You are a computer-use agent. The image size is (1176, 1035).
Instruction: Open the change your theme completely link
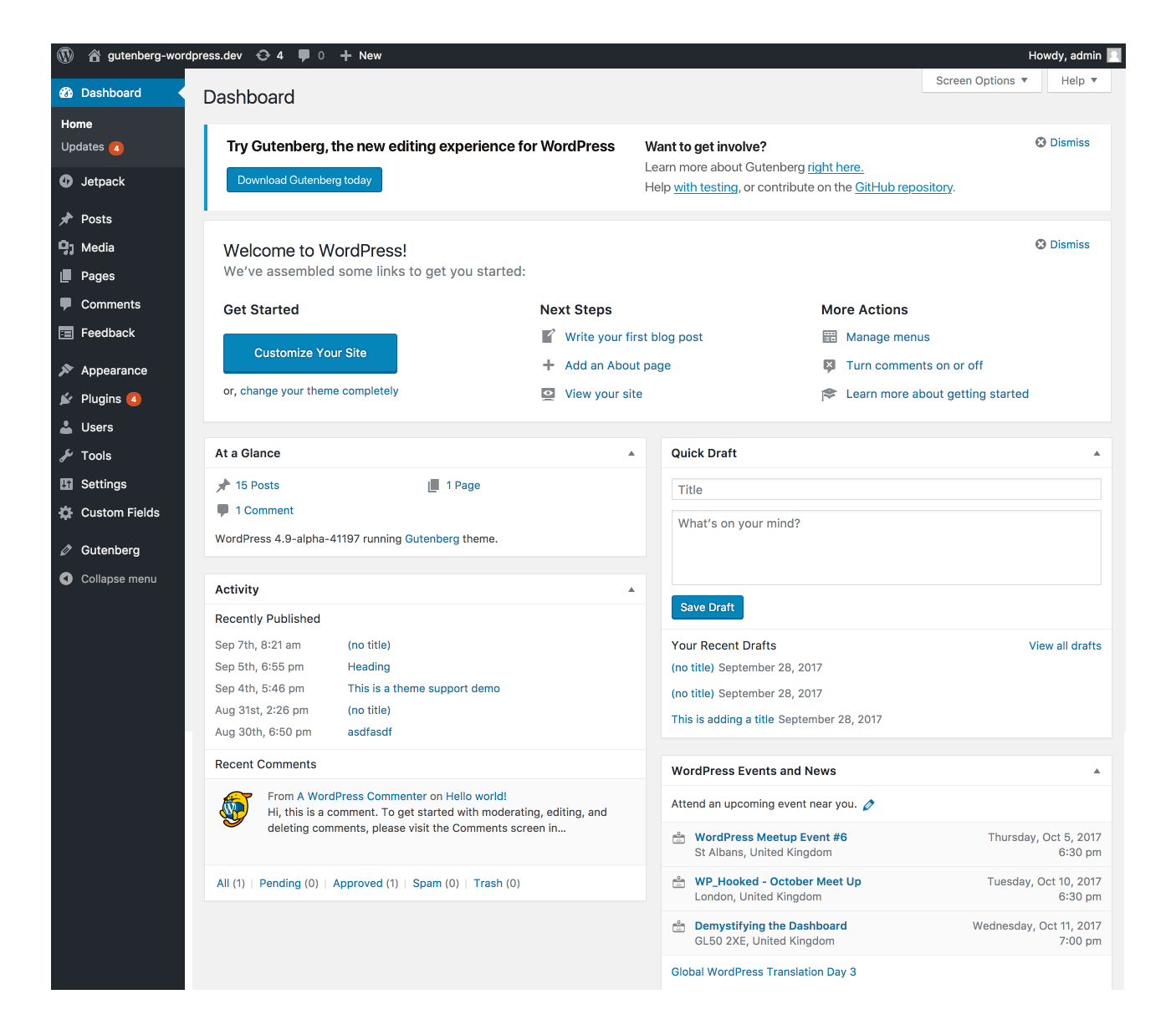click(x=319, y=390)
